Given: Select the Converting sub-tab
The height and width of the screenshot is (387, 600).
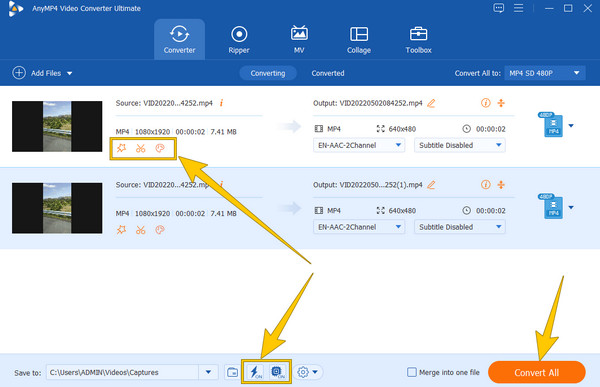Looking at the screenshot, I should (x=267, y=73).
